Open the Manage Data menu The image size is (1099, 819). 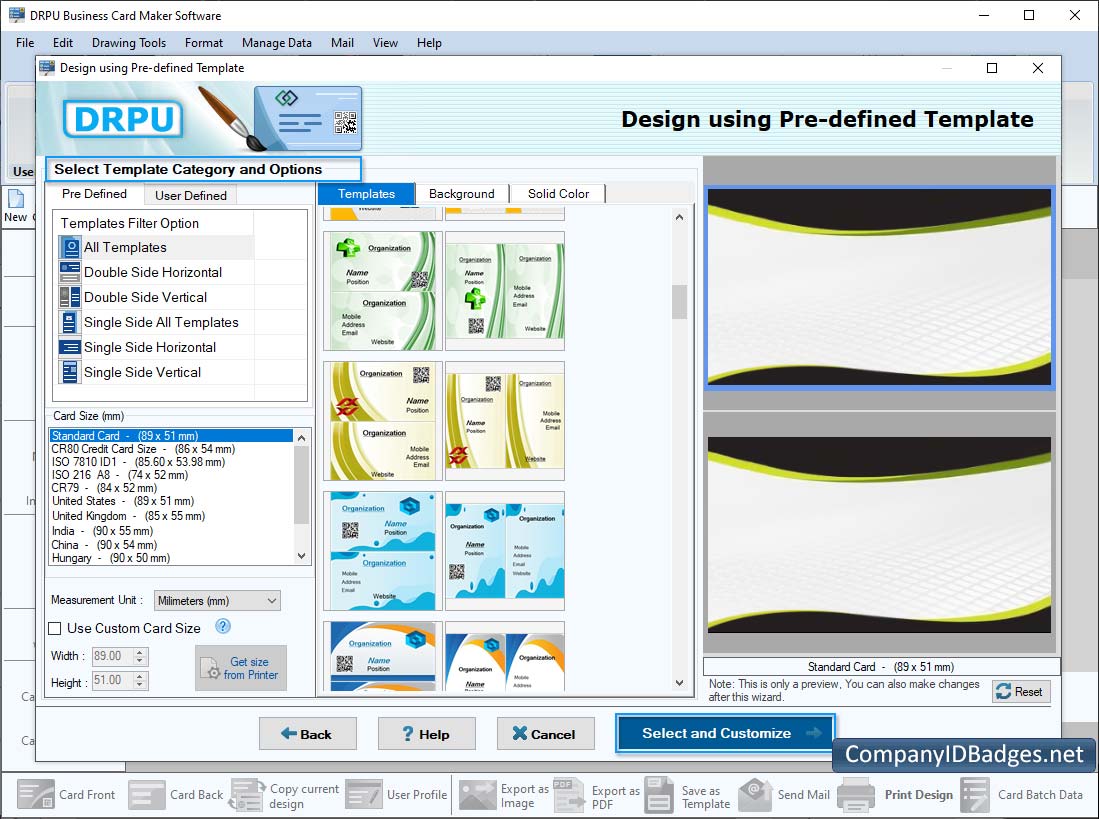click(x=277, y=43)
